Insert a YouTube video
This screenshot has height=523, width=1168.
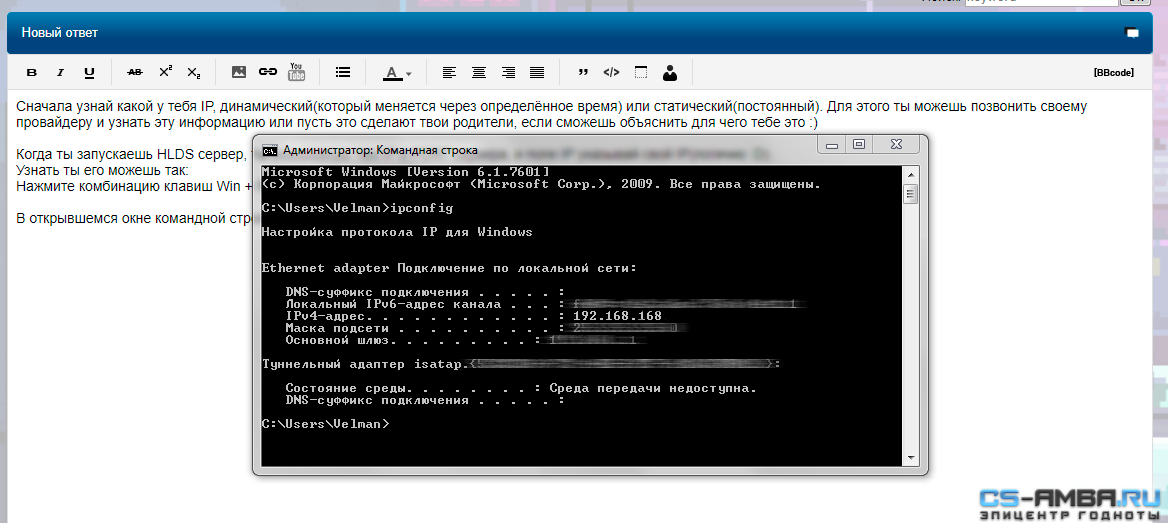point(296,72)
